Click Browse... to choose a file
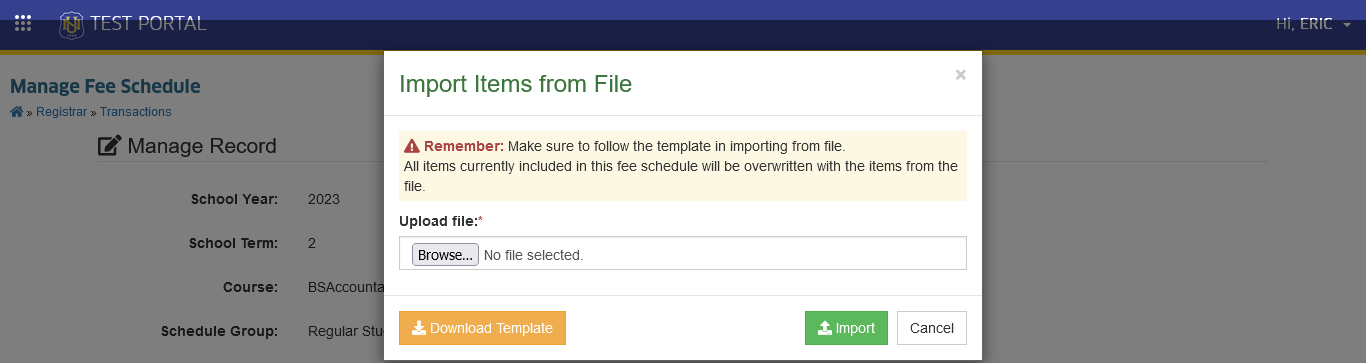Viewport: 1366px width, 363px height. [x=445, y=255]
